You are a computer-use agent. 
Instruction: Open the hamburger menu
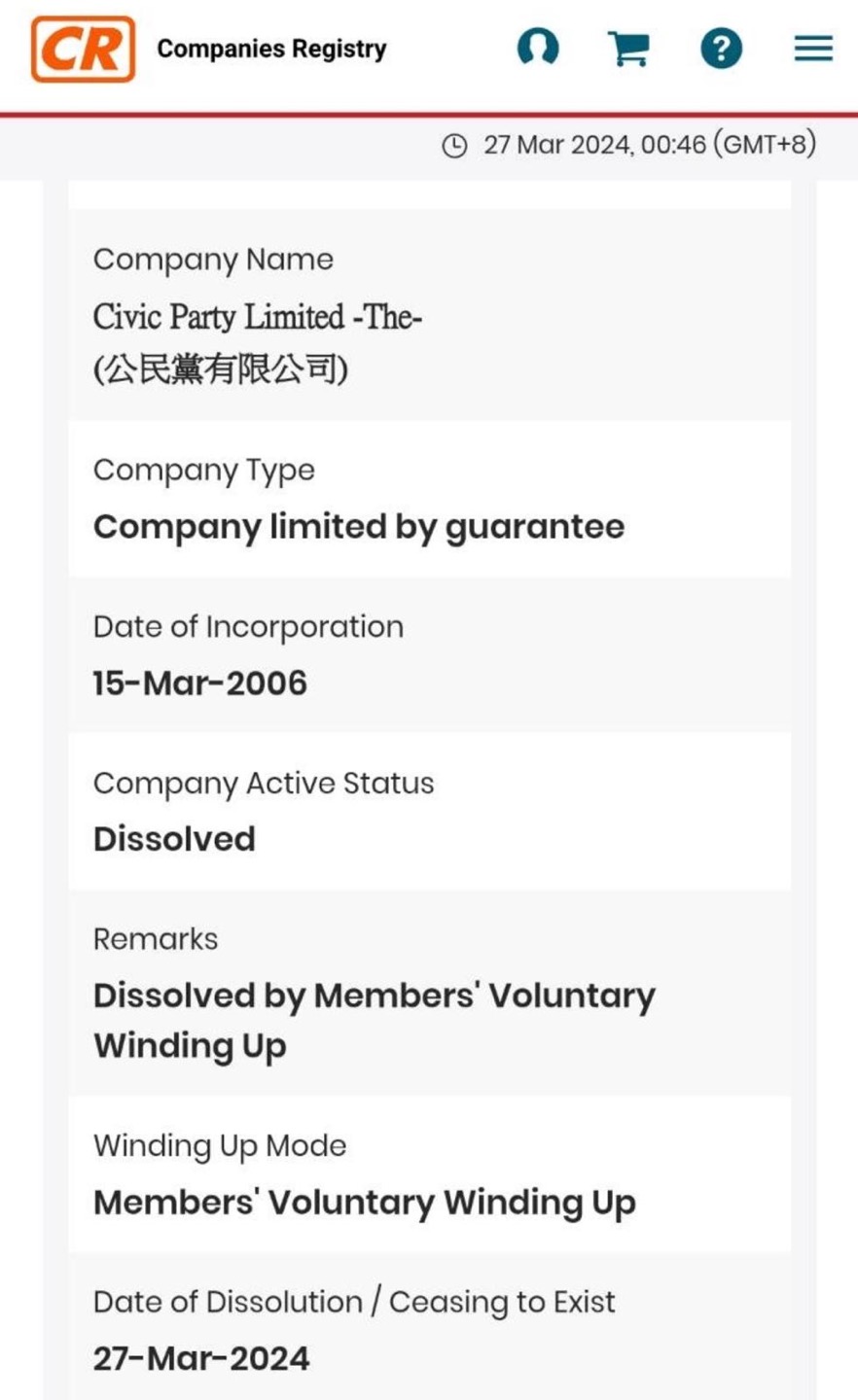coord(813,49)
